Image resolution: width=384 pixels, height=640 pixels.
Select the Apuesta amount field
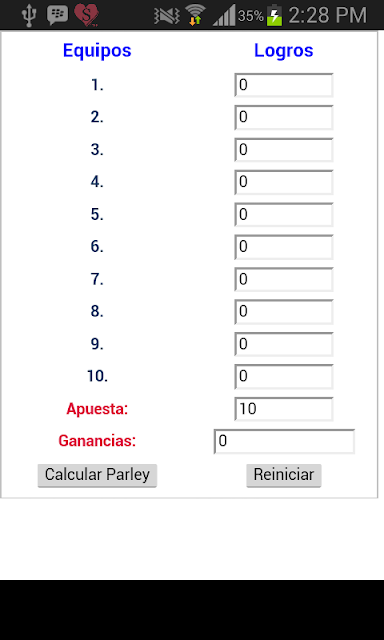pos(284,409)
